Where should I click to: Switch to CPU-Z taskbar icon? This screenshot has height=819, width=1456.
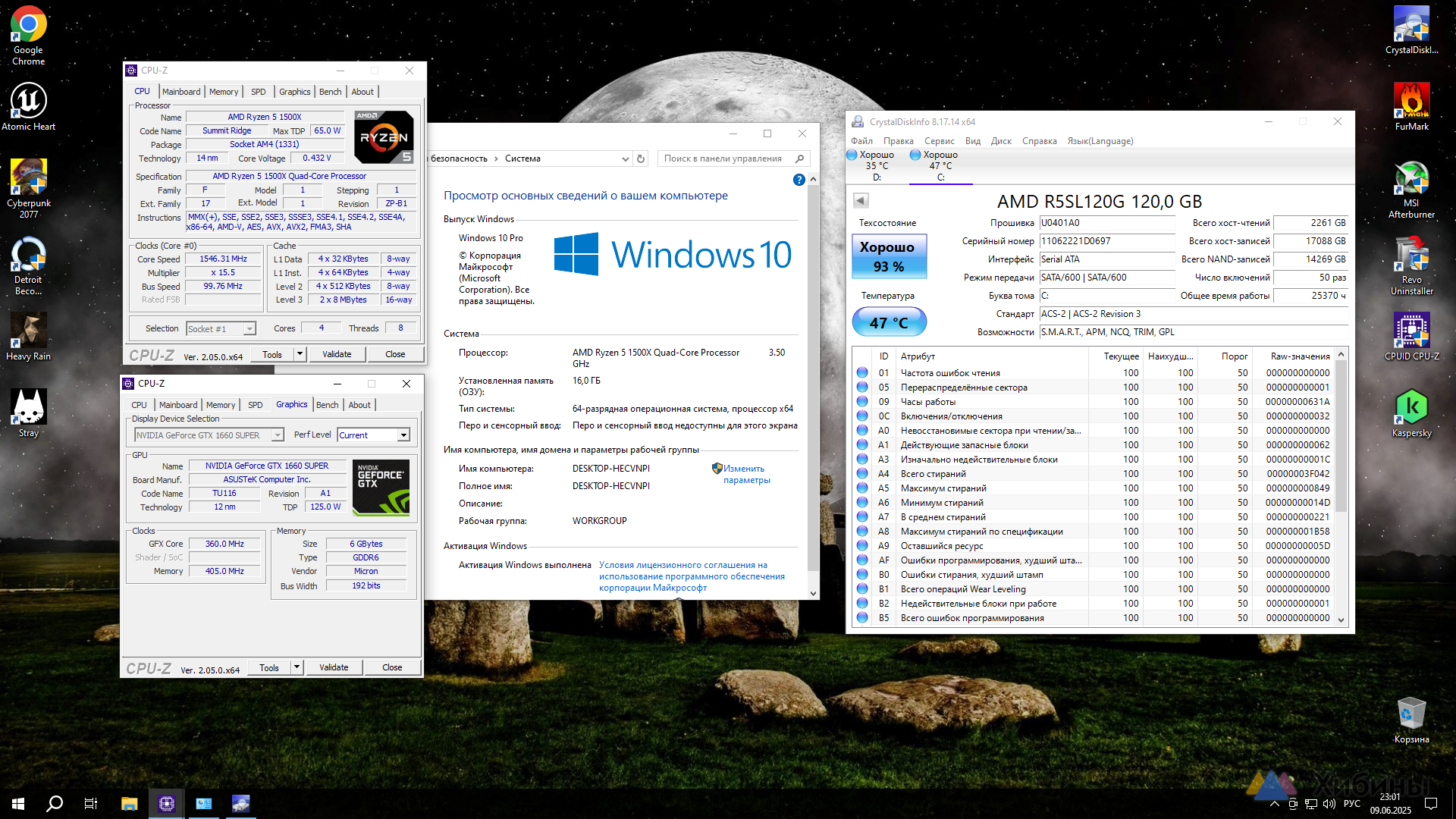(166, 803)
